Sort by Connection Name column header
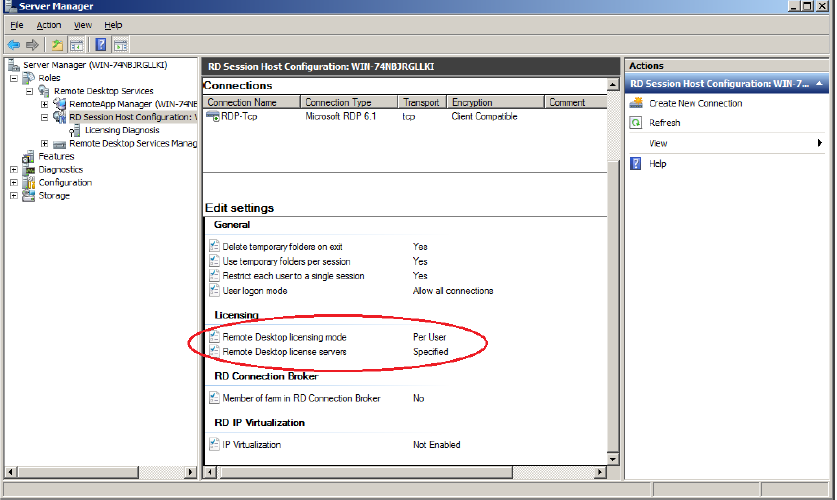Image resolution: width=837 pixels, height=500 pixels. 252,102
